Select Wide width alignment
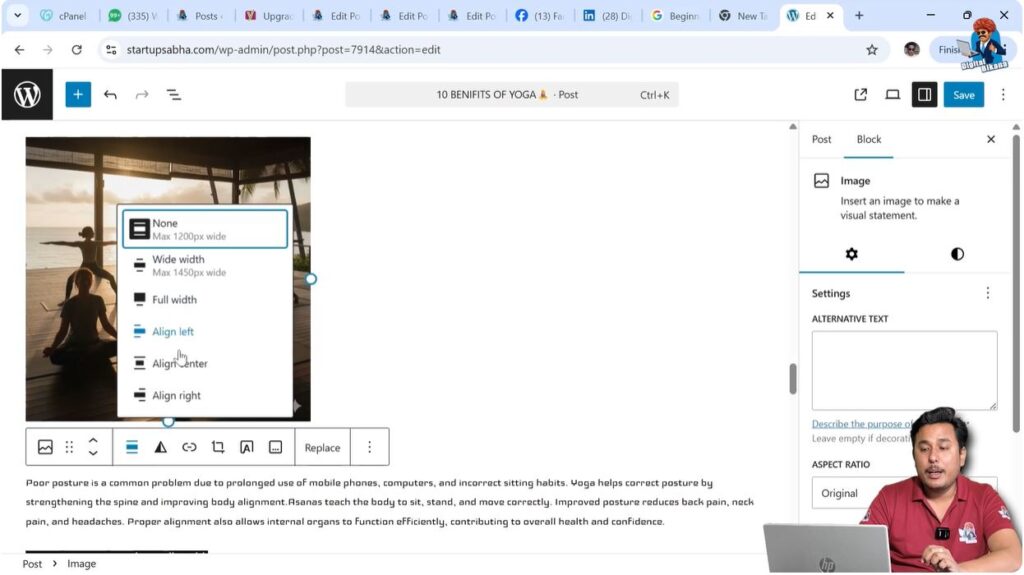The height and width of the screenshot is (575, 1024). (205, 265)
